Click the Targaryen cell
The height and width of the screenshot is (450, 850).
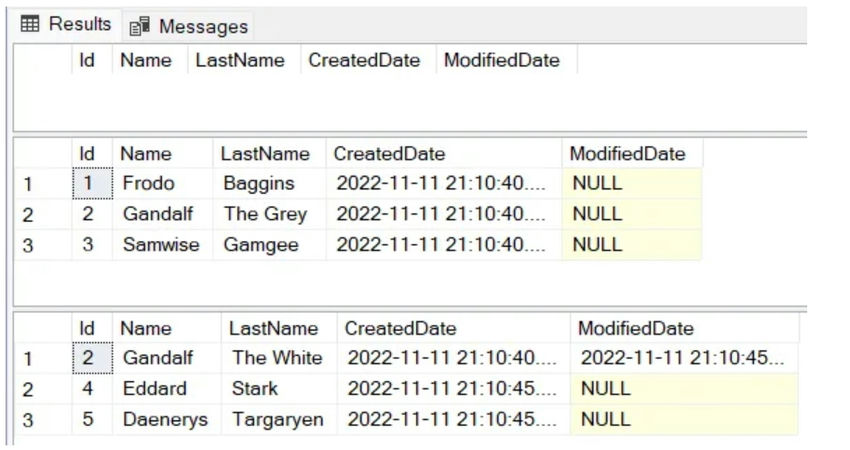(x=278, y=419)
